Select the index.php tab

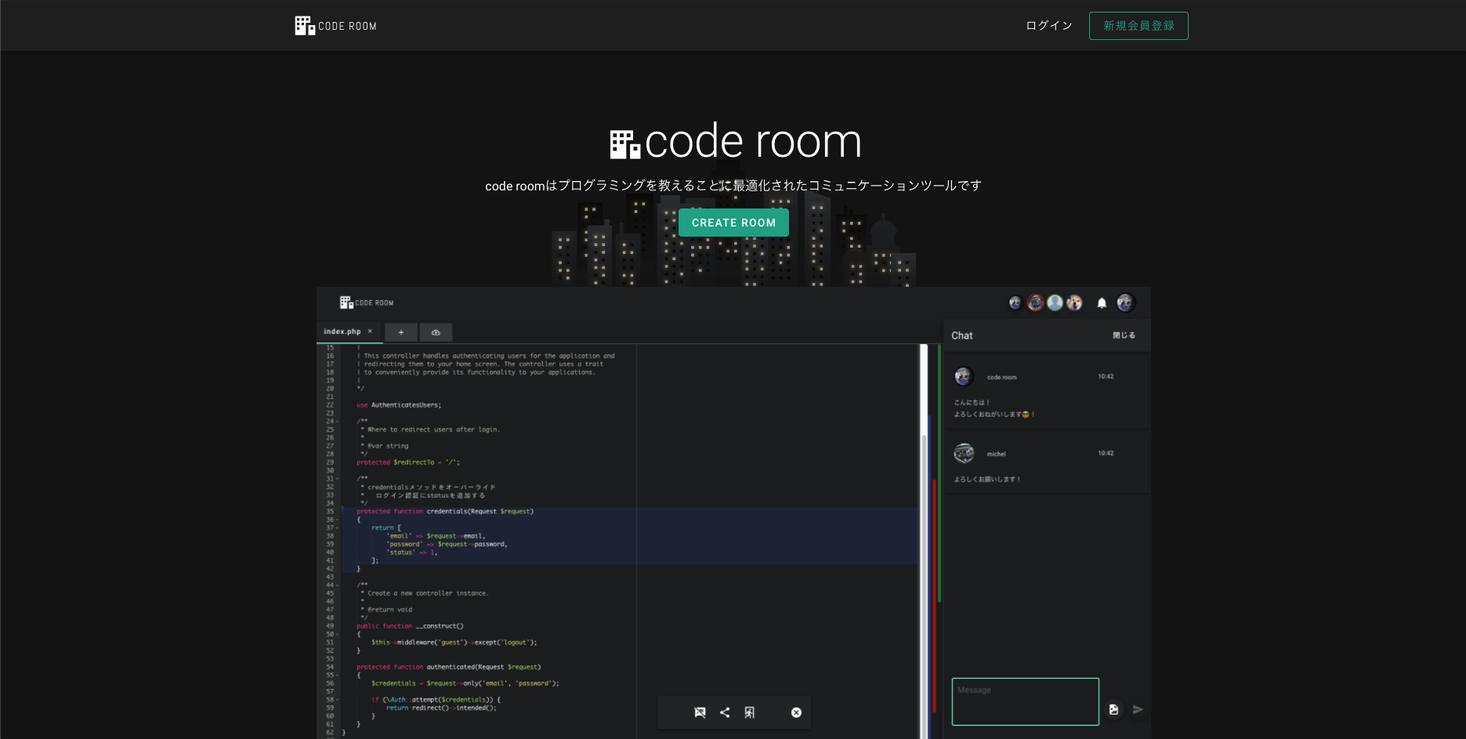click(344, 331)
